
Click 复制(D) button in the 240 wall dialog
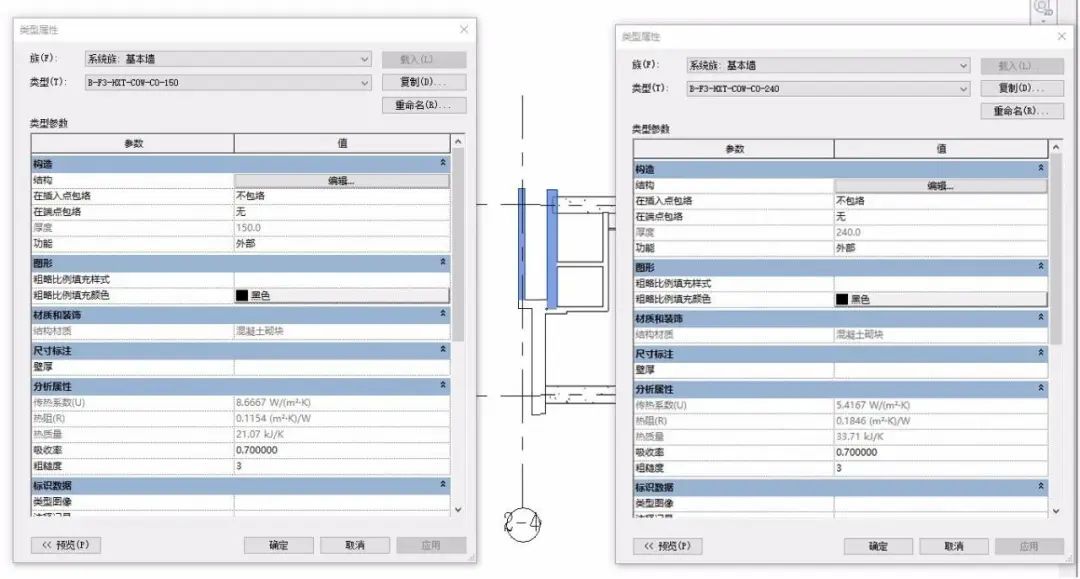(x=1021, y=88)
